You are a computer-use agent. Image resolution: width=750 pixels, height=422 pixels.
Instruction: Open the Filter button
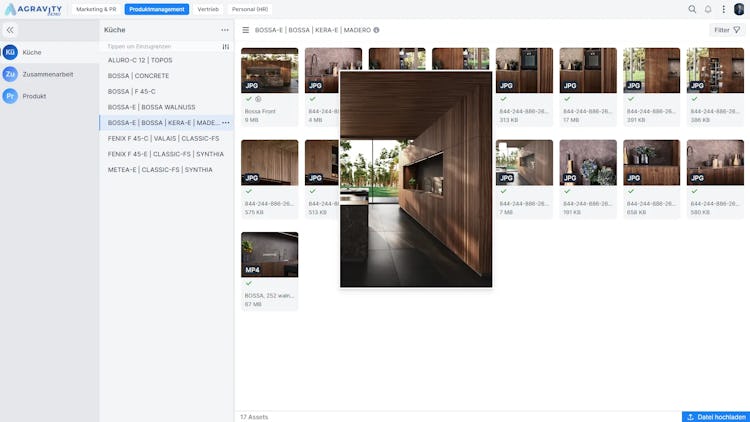tap(727, 30)
